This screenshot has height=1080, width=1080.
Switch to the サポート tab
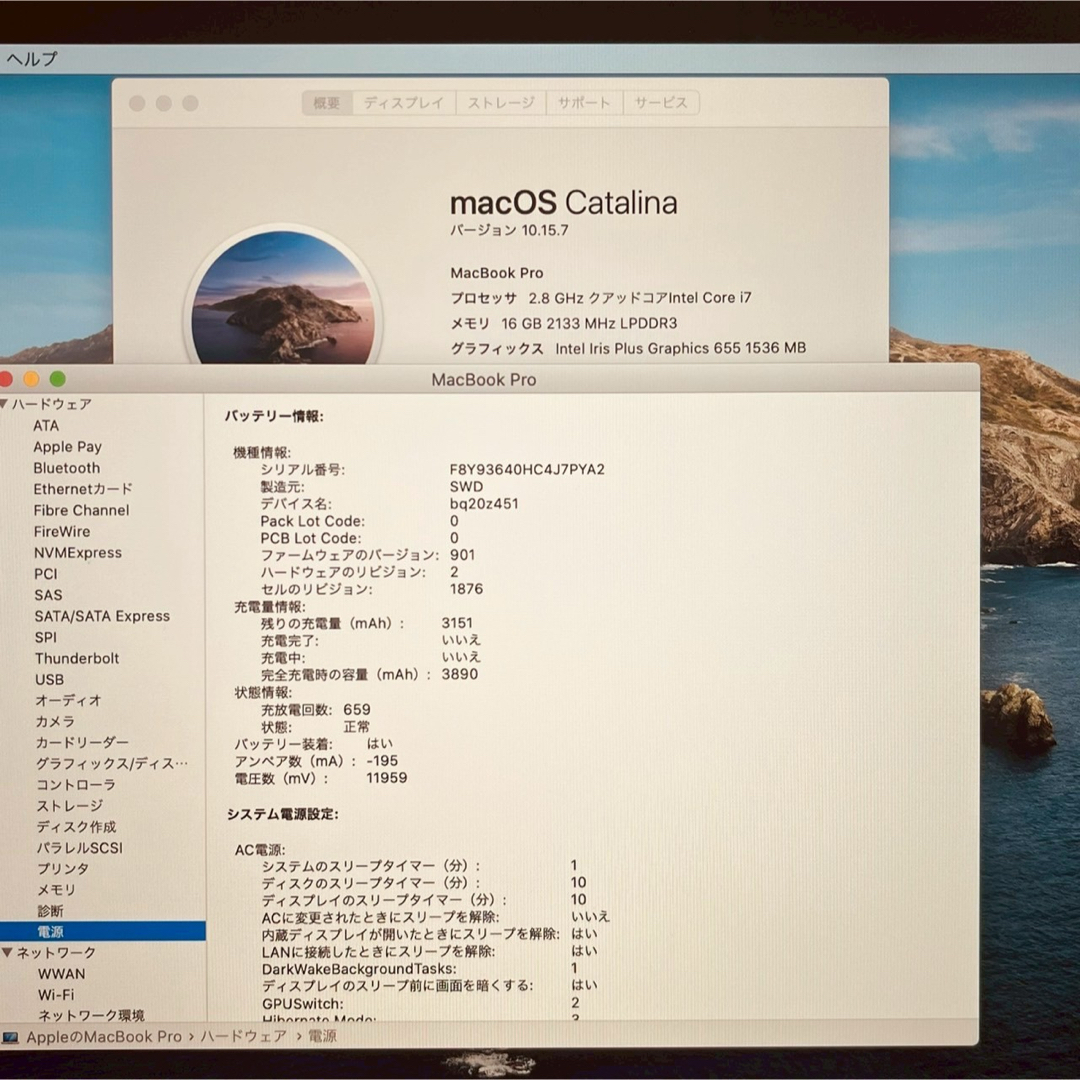[x=584, y=103]
